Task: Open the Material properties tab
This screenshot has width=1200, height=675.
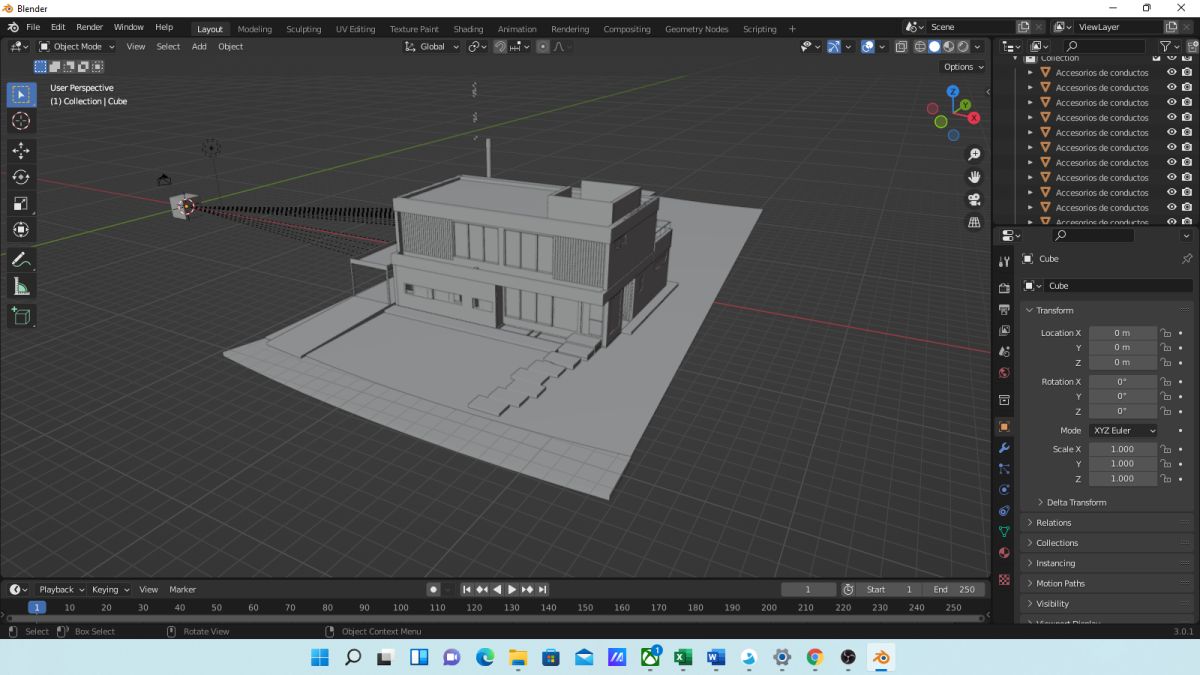Action: tap(1004, 553)
